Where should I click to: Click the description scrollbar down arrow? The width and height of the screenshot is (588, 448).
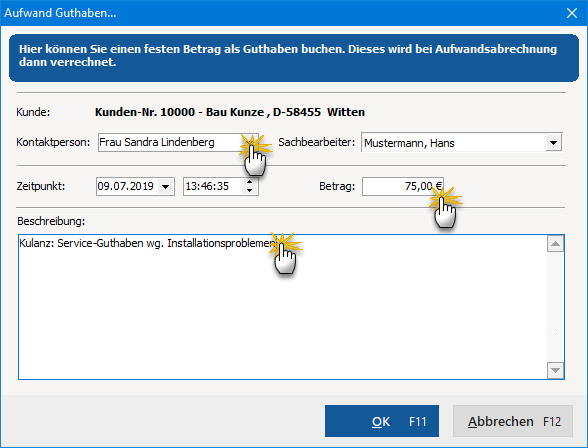555,370
